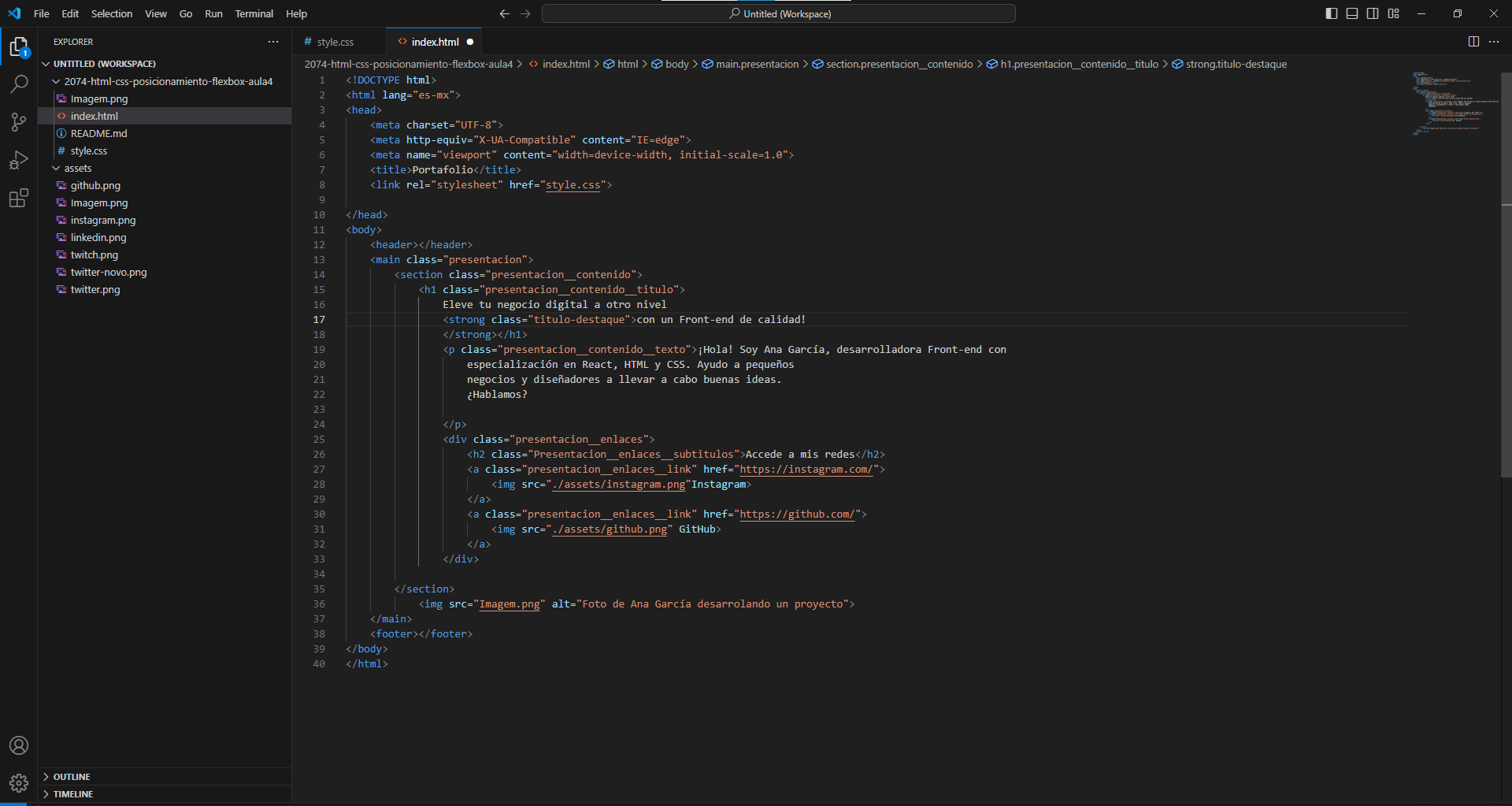This screenshot has width=1512, height=806.
Task: Split the editor to the right
Action: 1473,42
